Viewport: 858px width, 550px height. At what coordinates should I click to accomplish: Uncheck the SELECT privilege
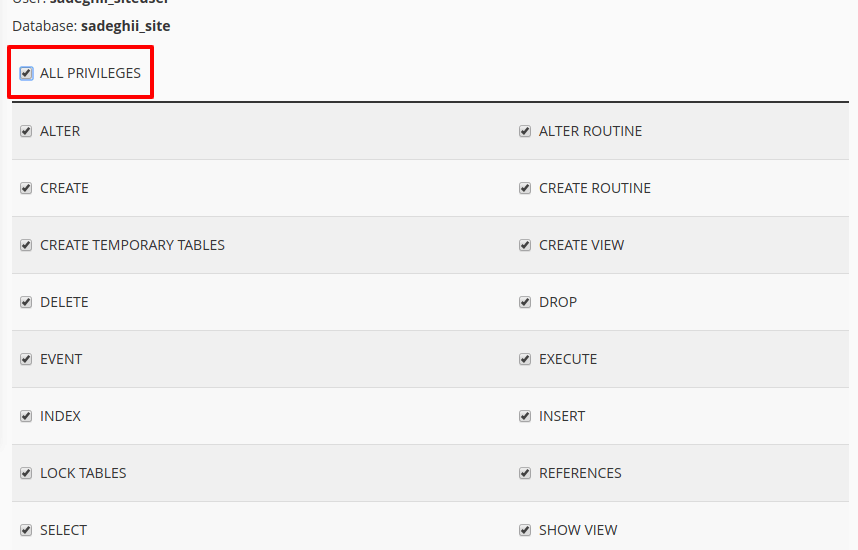coord(26,530)
